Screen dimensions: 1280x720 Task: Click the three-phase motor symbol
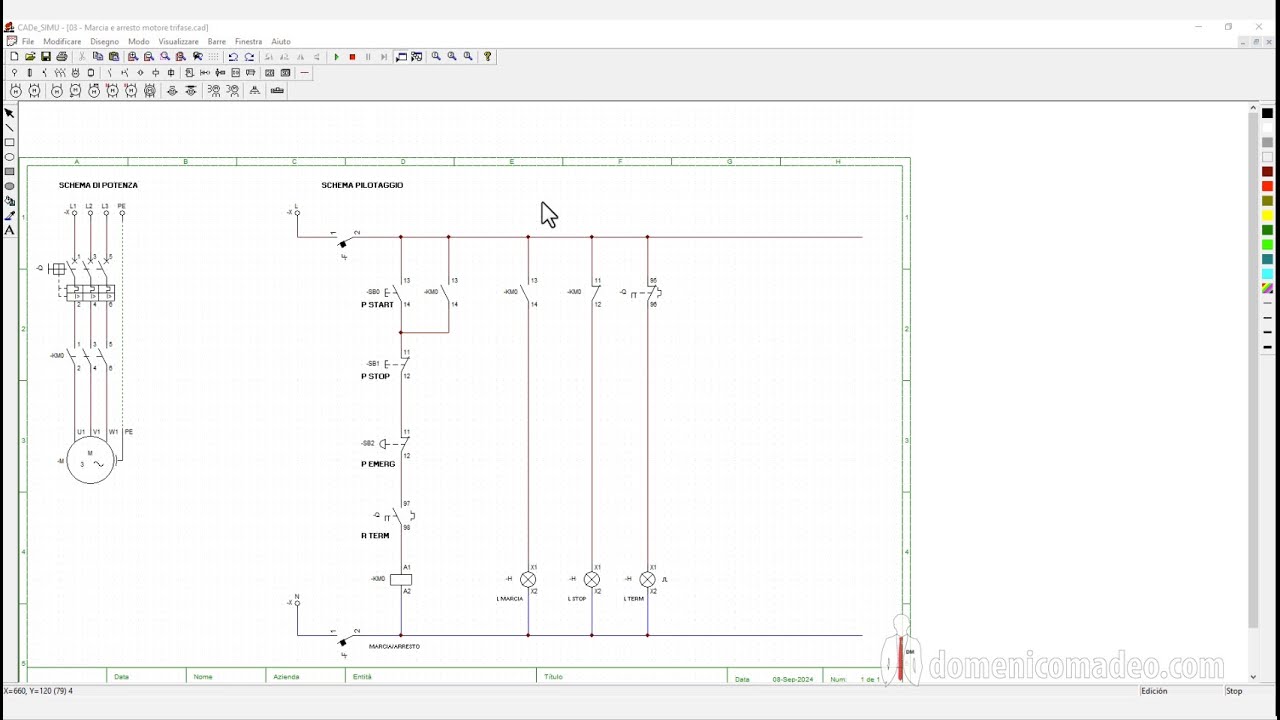[91, 460]
